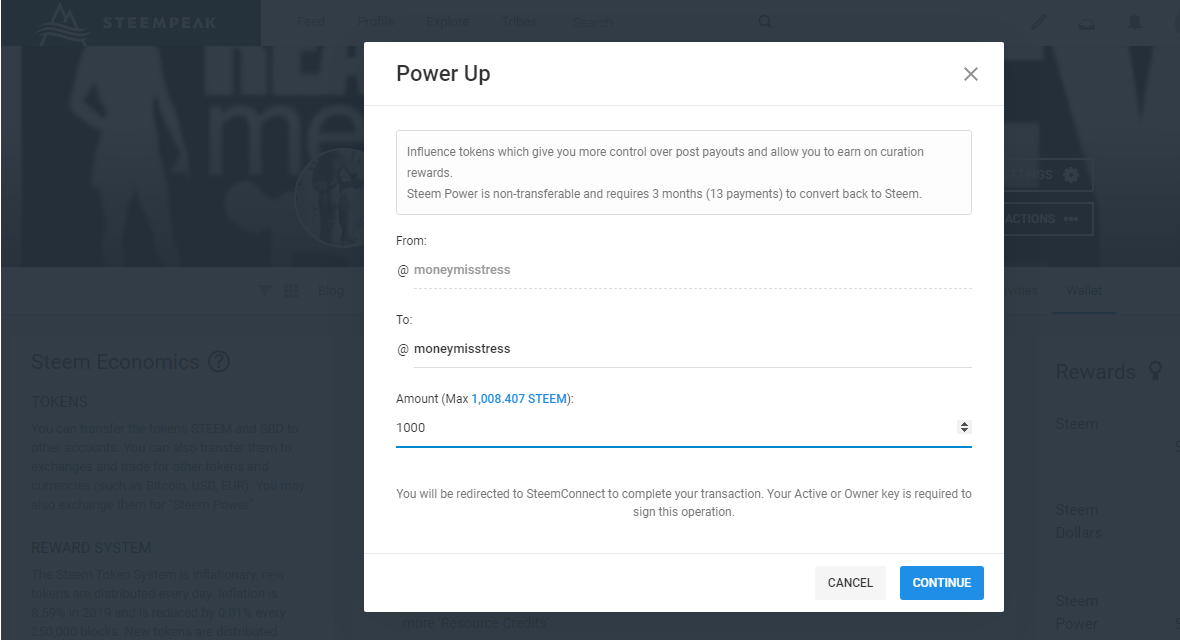
Task: Click the To account name field
Action: pos(690,349)
